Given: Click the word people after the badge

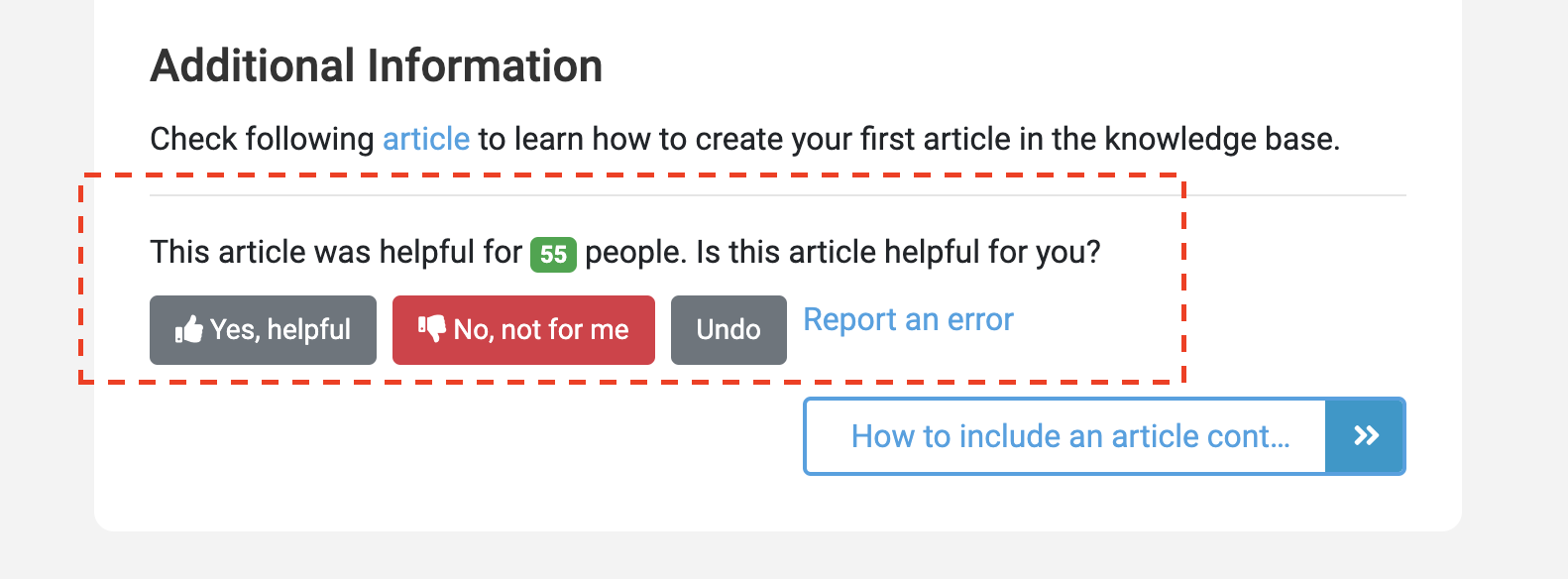Looking at the screenshot, I should 633,252.
